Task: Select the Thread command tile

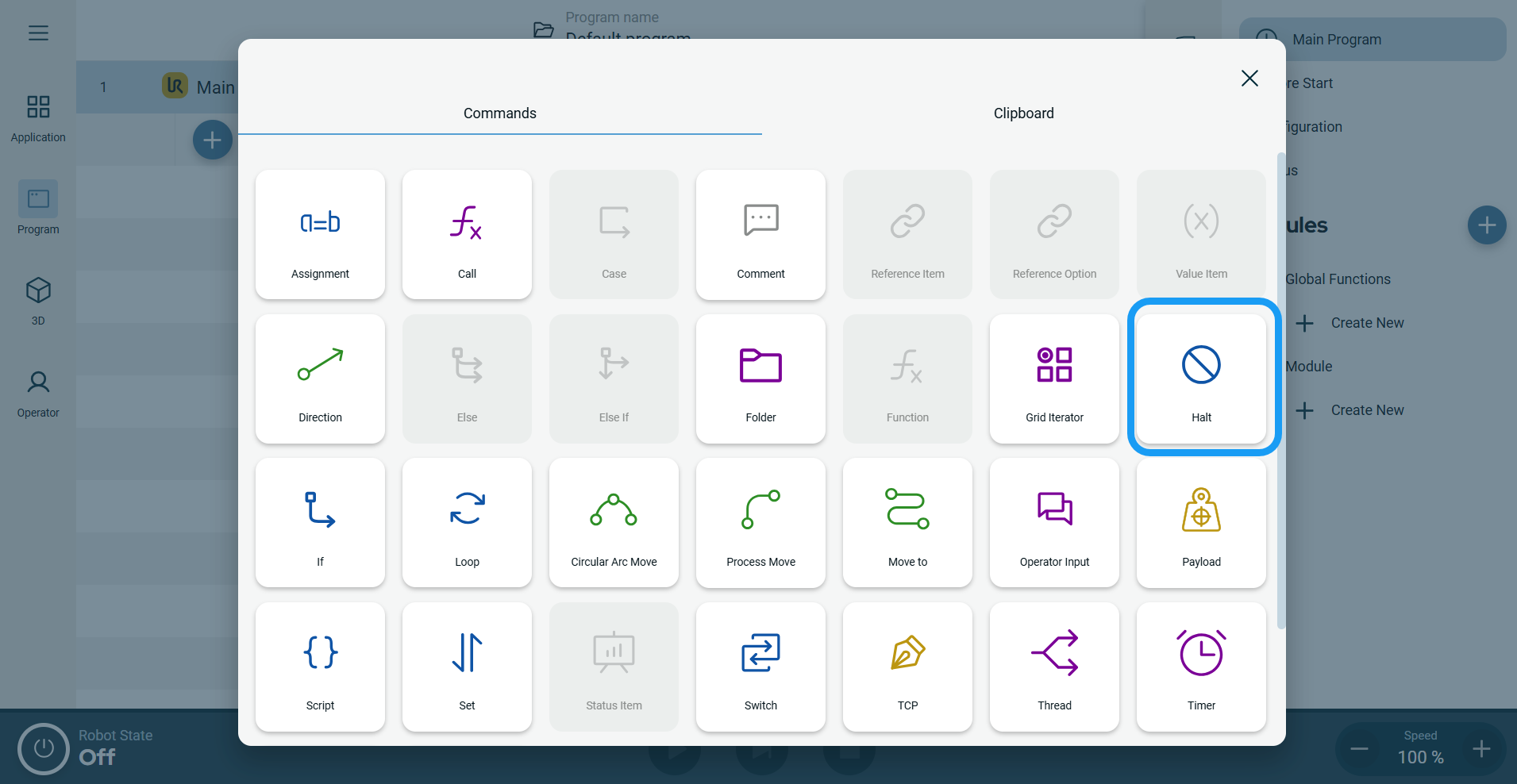Action: [1054, 667]
